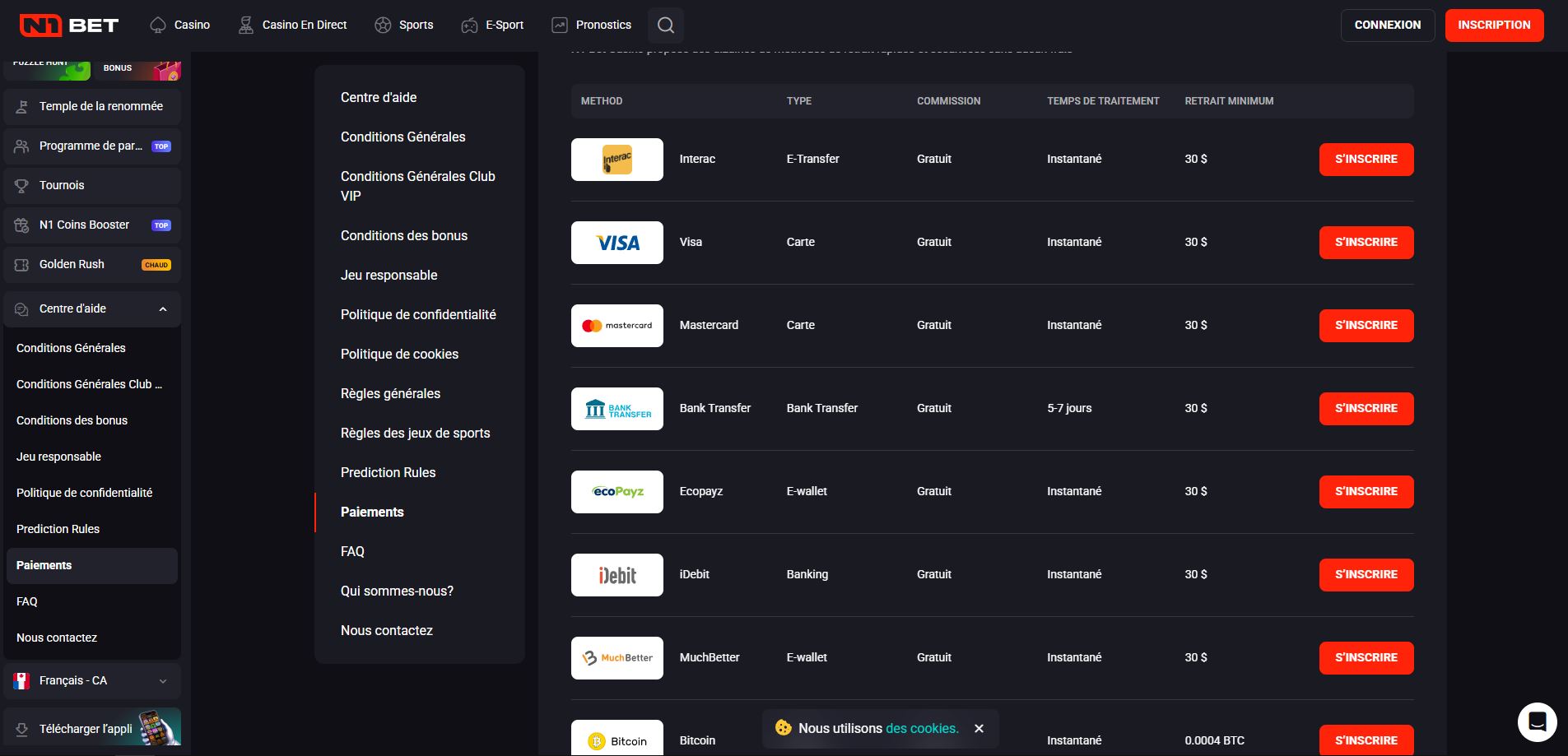The image size is (1568, 756).
Task: Open Qui sommes-nous? page
Action: coord(397,591)
